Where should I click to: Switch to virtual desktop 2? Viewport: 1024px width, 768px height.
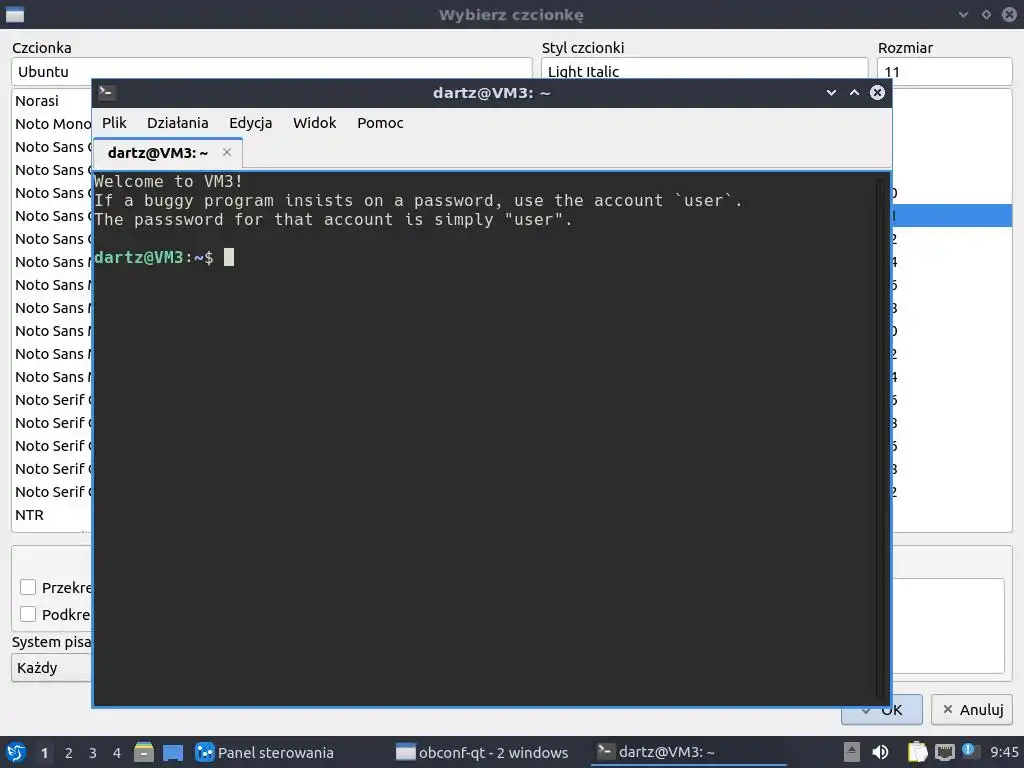click(x=69, y=753)
